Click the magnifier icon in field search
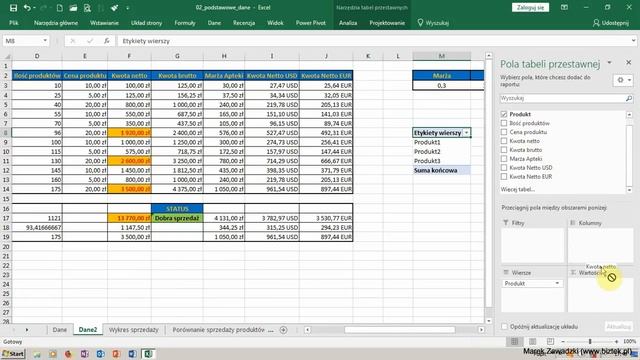Image resolution: width=640 pixels, height=360 pixels. (x=629, y=98)
